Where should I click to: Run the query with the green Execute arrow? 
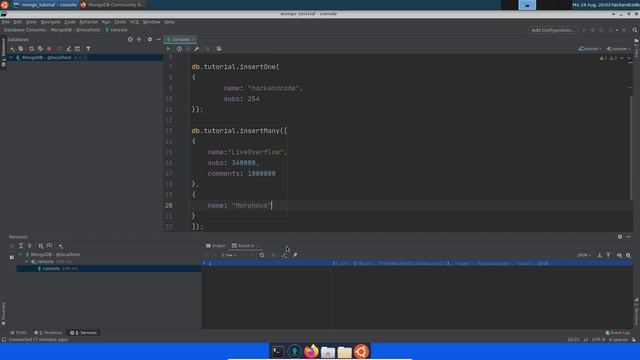tap(168, 49)
